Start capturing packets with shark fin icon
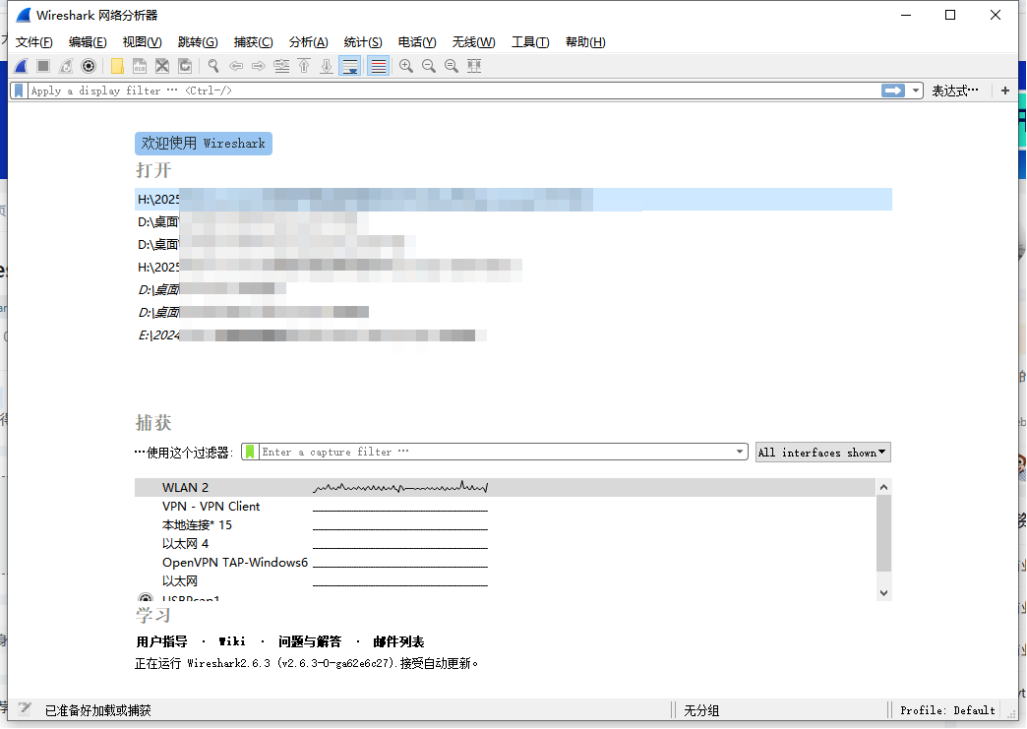The height and width of the screenshot is (729, 1027). (21, 66)
